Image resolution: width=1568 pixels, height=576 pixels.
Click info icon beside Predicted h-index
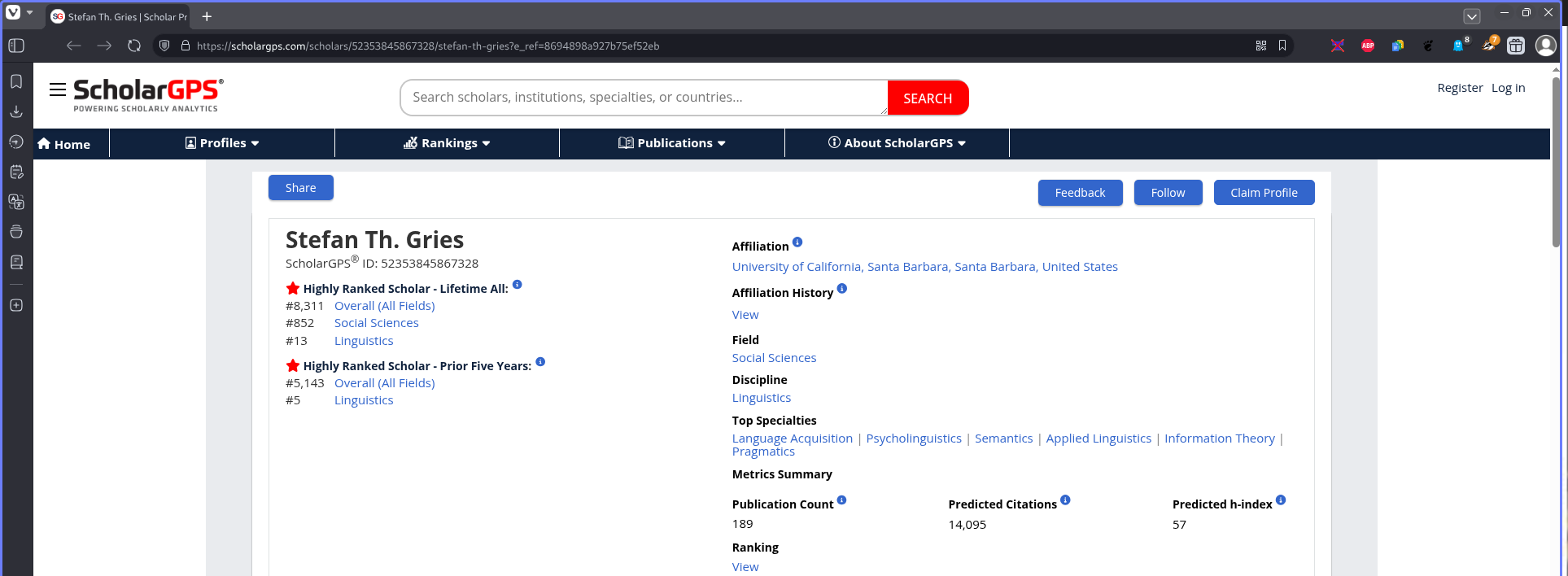(x=1281, y=500)
